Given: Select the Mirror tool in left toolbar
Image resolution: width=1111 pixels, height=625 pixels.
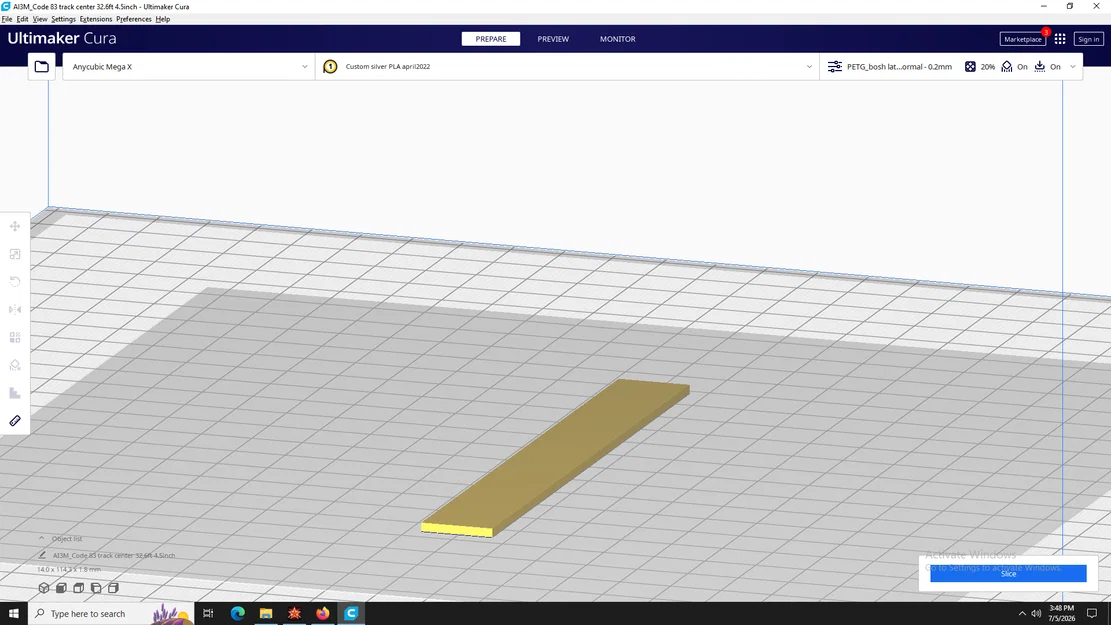Looking at the screenshot, I should click(x=15, y=310).
